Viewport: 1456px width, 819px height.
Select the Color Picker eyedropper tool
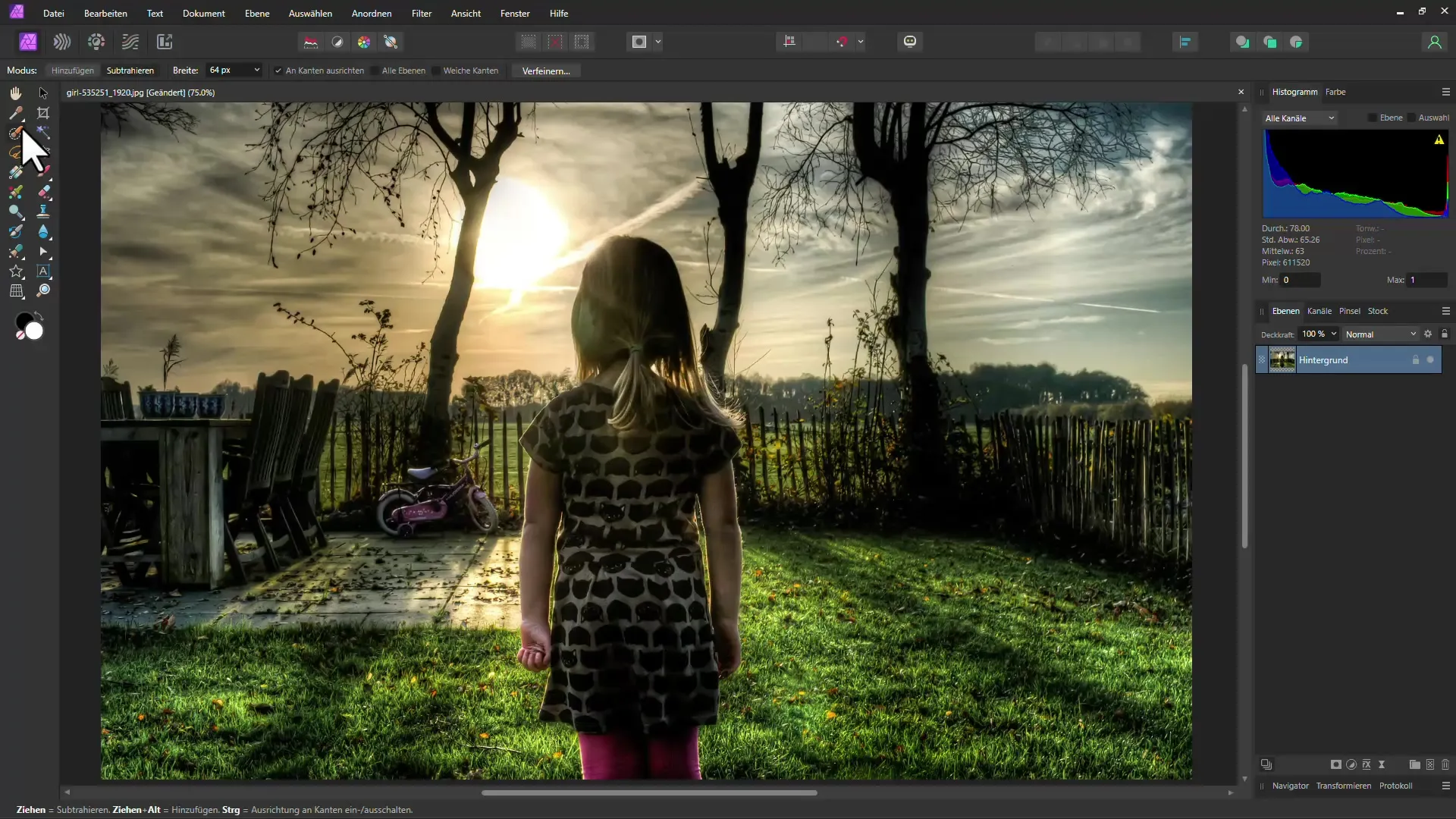(x=16, y=113)
